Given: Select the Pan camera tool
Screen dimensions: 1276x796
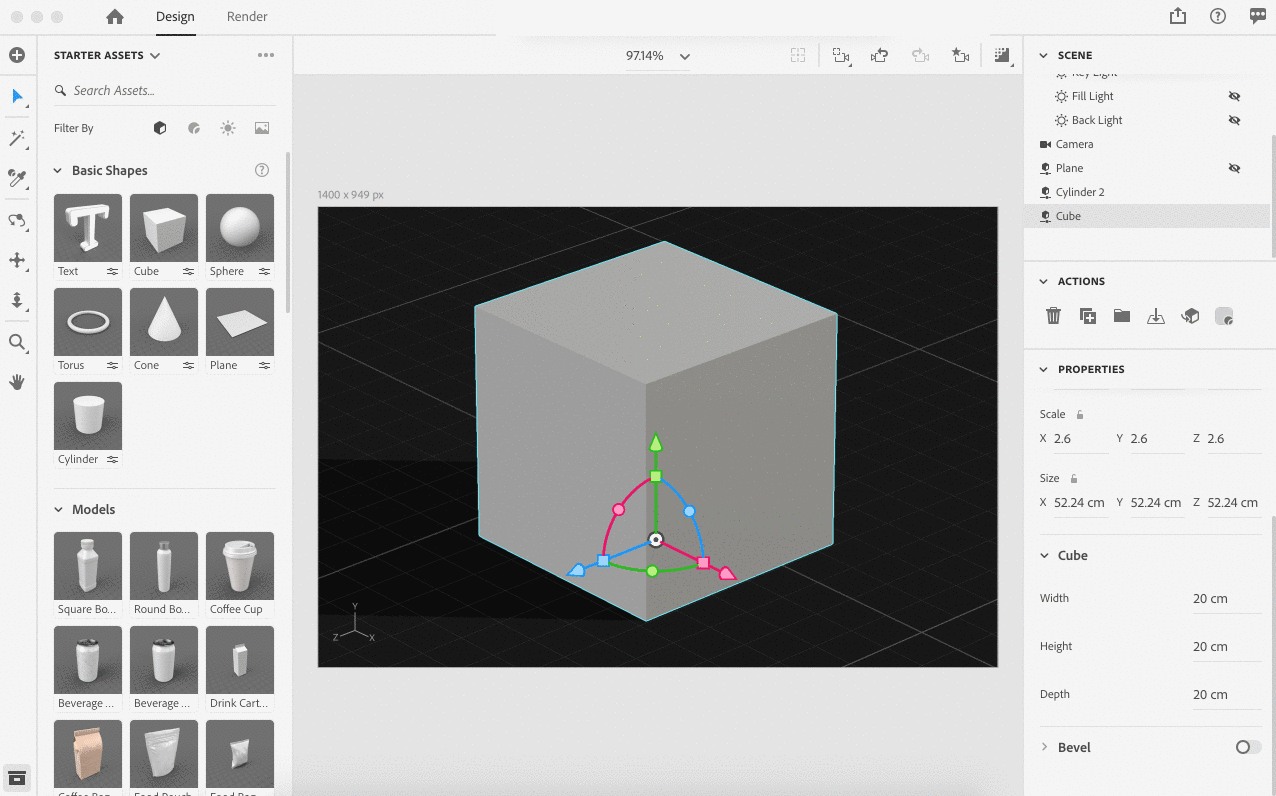Looking at the screenshot, I should tap(17, 260).
